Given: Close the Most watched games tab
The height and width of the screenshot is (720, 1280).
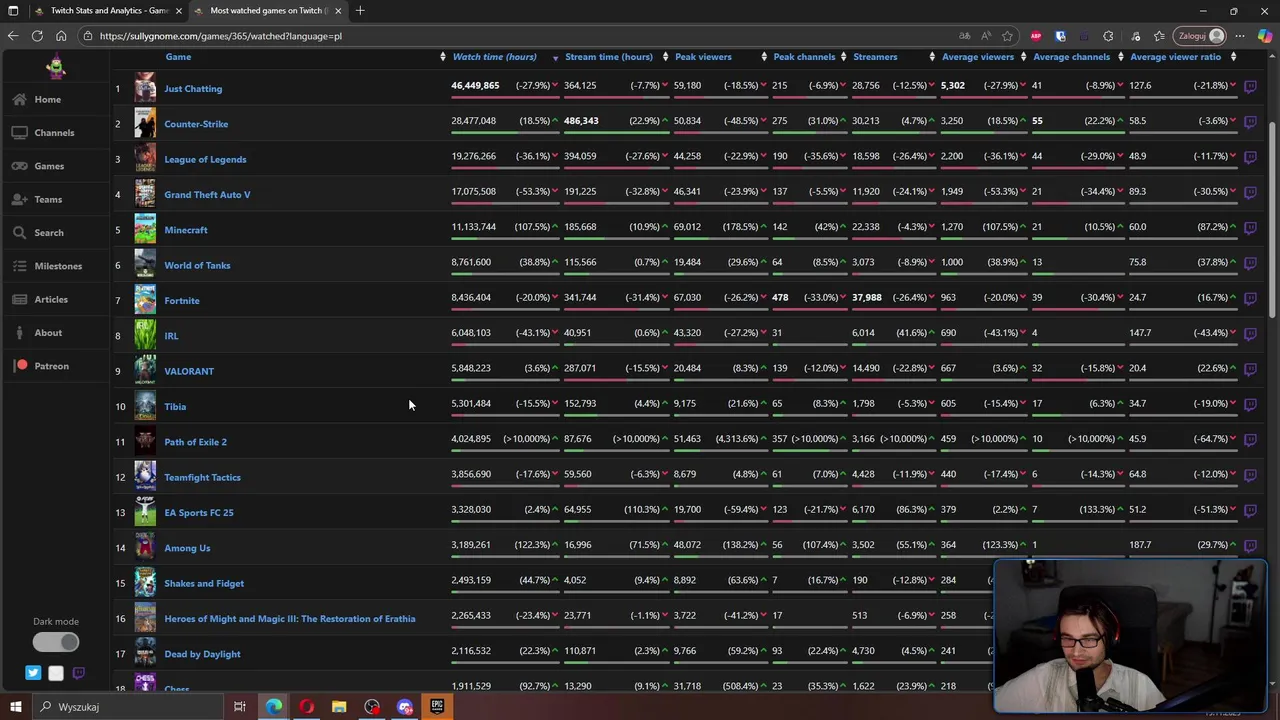Looking at the screenshot, I should tap(338, 10).
